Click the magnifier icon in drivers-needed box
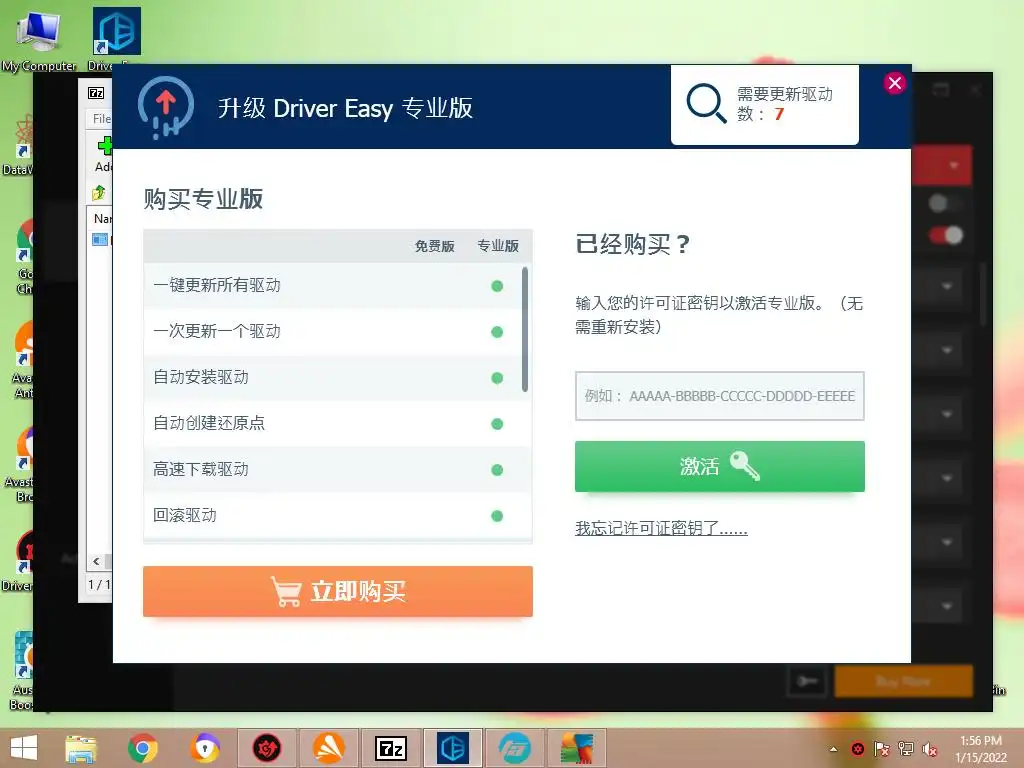The image size is (1024, 768). click(706, 103)
